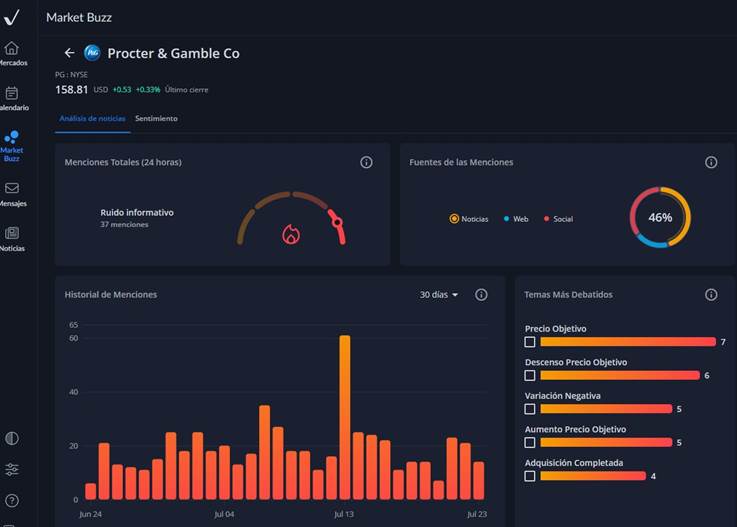The width and height of the screenshot is (737, 527).
Task: Click the Procter & Gamble Co heading
Action: tap(173, 53)
